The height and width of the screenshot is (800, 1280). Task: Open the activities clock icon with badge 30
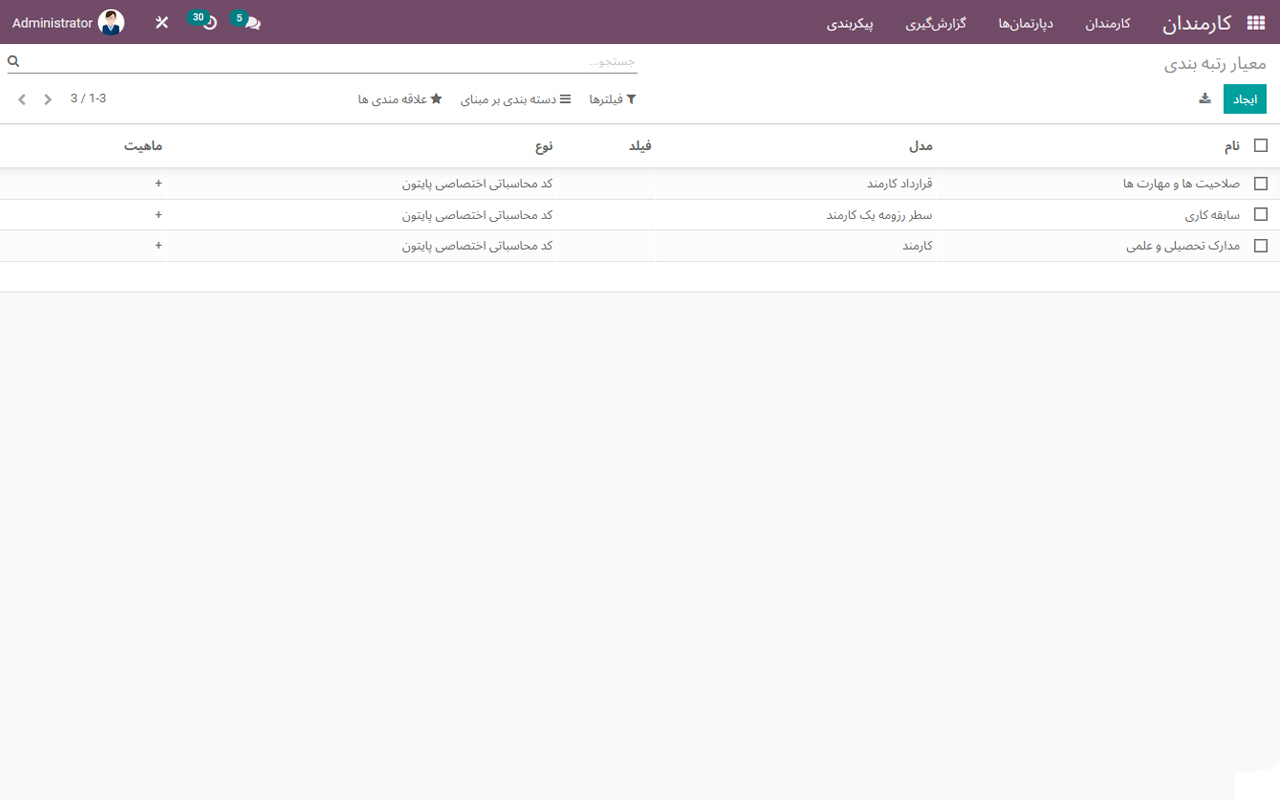(209, 23)
